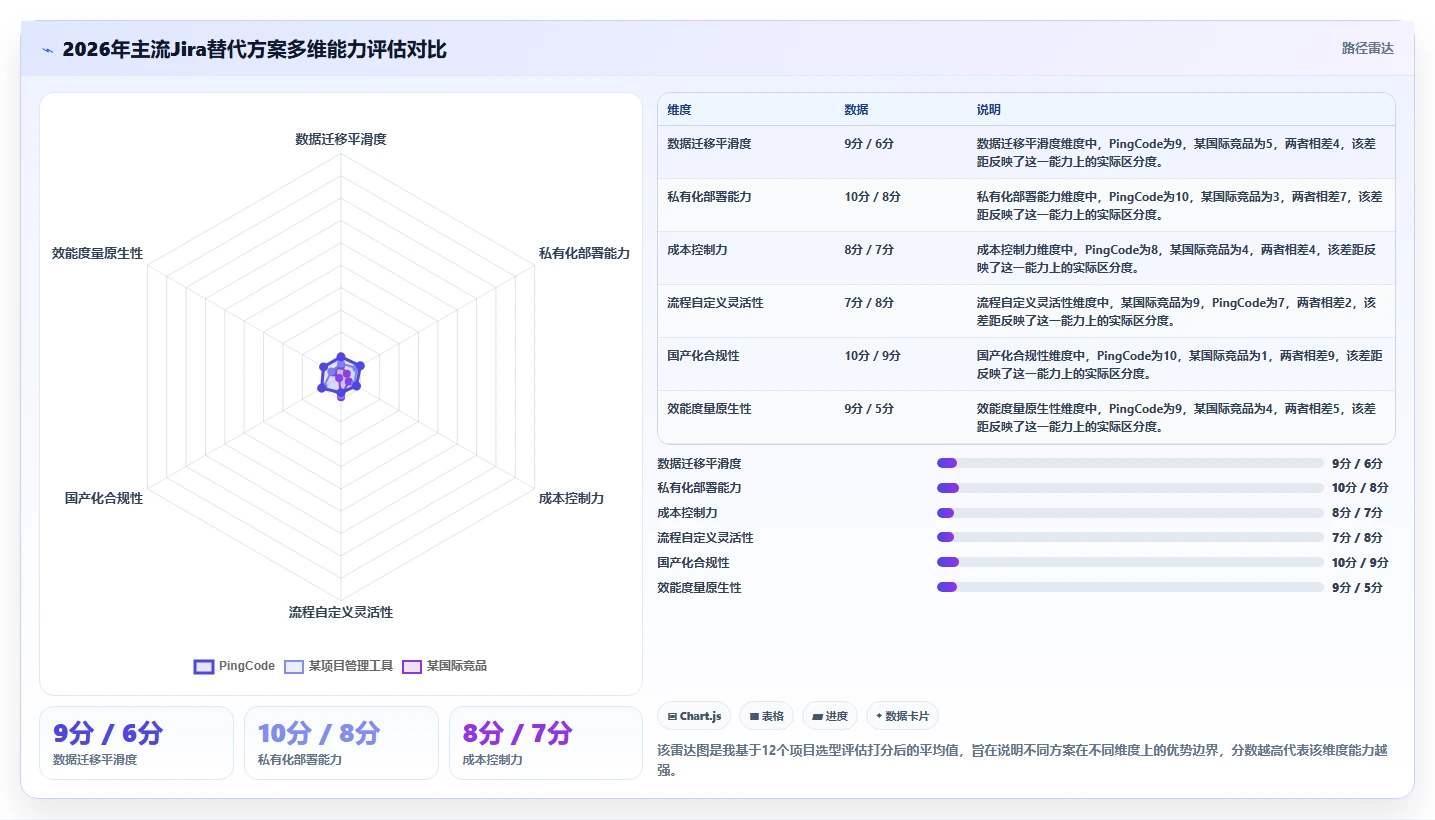1435x820 pixels.
Task: Select table row cell 成本控制力
Action: pos(697,250)
